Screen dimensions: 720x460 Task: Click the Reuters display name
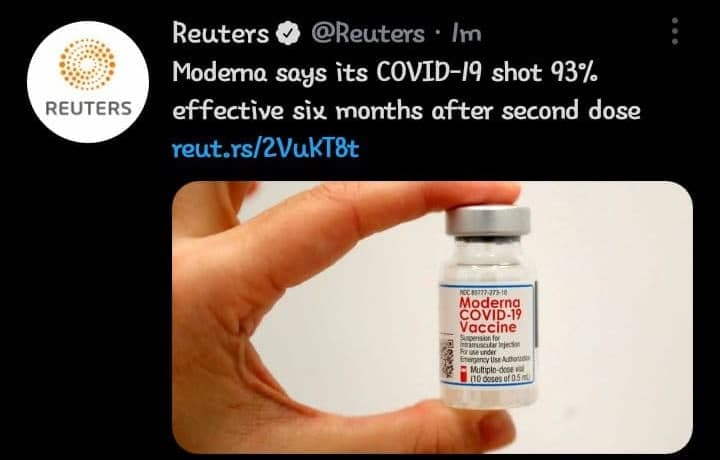[x=220, y=34]
